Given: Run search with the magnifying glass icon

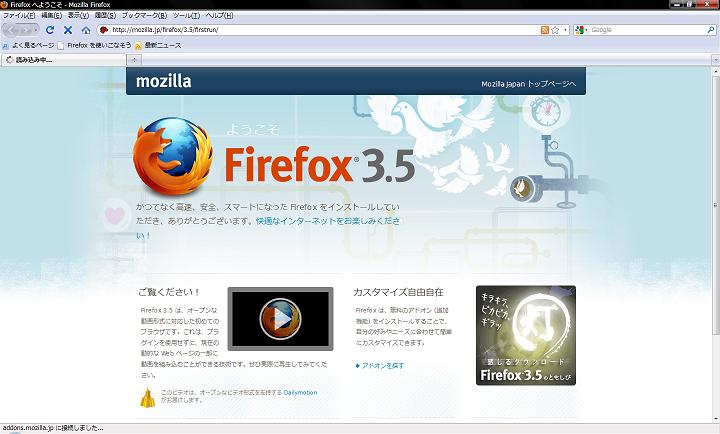Looking at the screenshot, I should (x=711, y=30).
